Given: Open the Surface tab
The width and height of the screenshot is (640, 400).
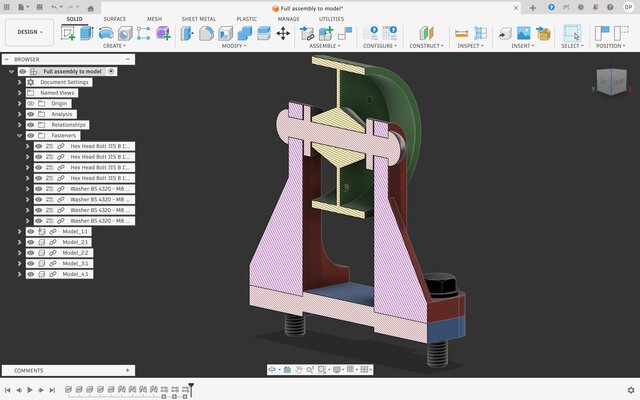Looking at the screenshot, I should point(115,19).
